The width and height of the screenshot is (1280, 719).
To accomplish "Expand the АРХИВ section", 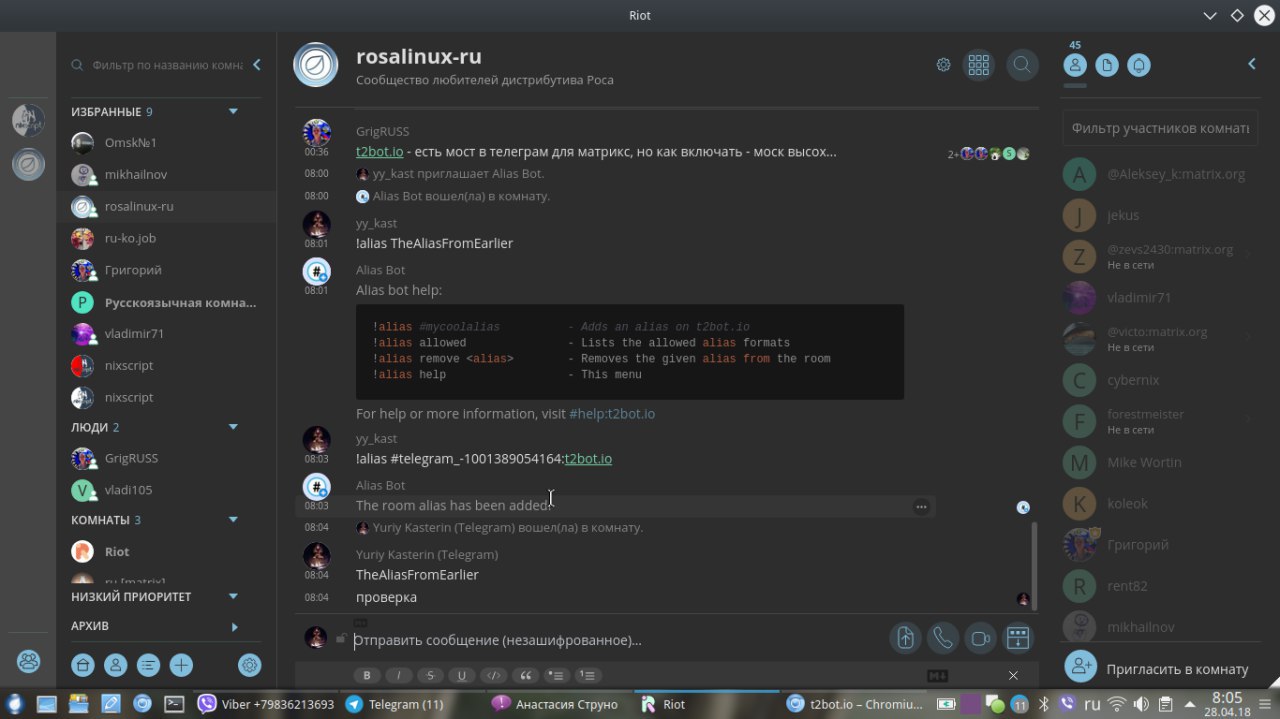I will 235,627.
